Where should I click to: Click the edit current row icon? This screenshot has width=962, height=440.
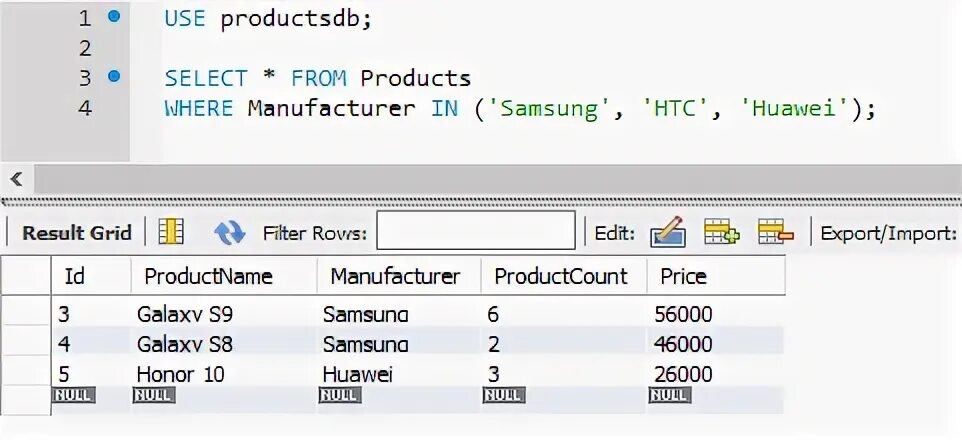(x=667, y=233)
